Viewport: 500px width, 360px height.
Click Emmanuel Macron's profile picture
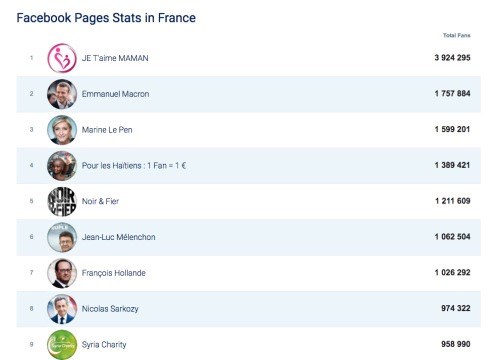[x=62, y=94]
